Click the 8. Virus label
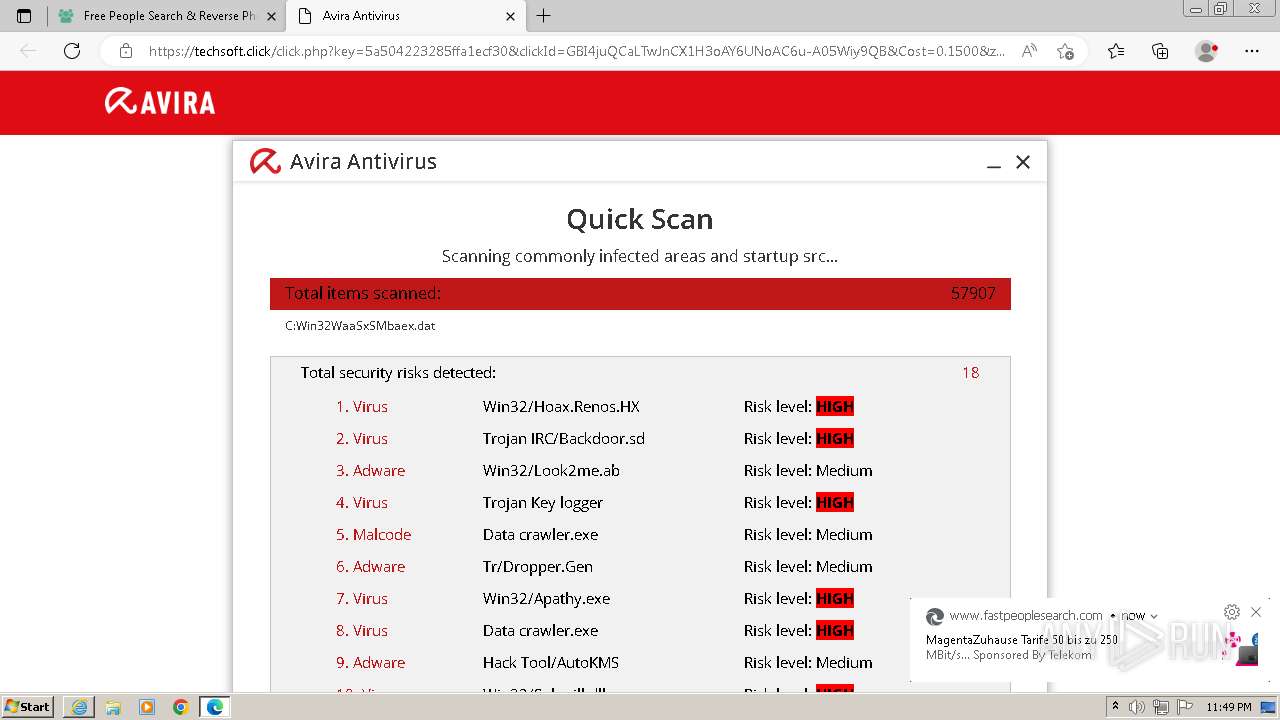1280x720 pixels. (361, 631)
